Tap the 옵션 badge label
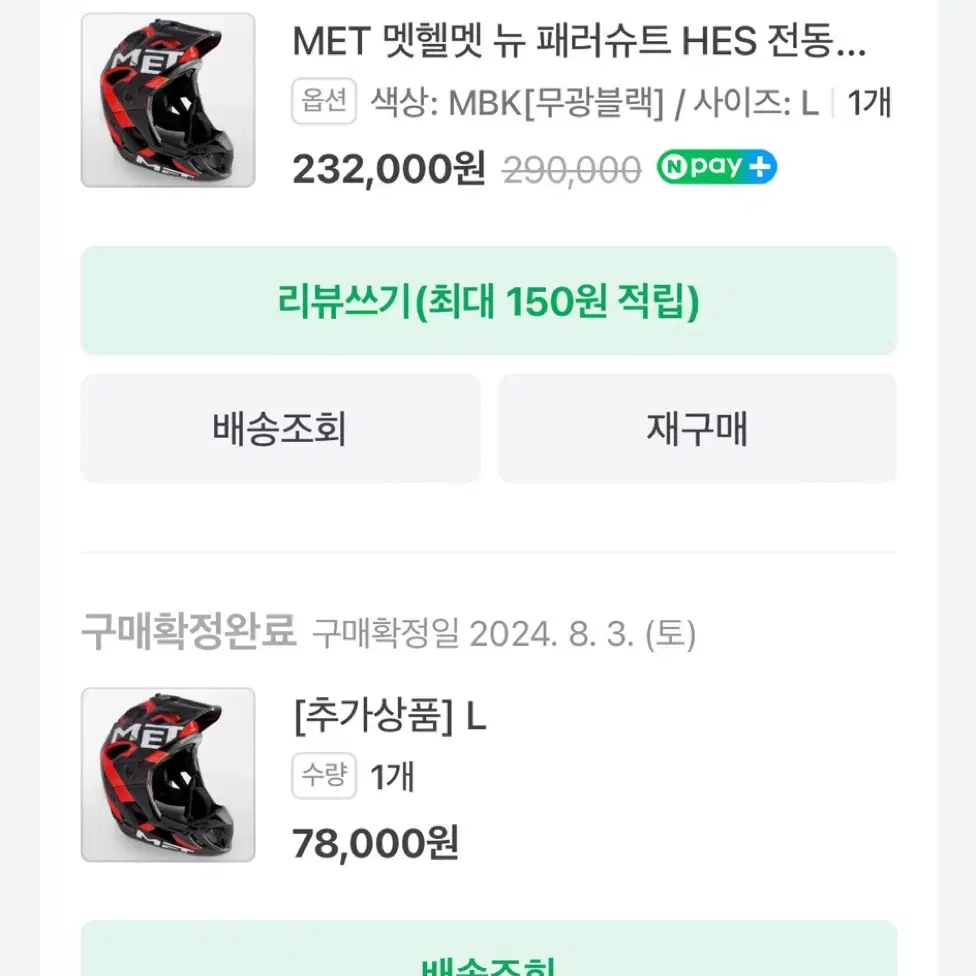The image size is (976, 976). click(x=324, y=101)
